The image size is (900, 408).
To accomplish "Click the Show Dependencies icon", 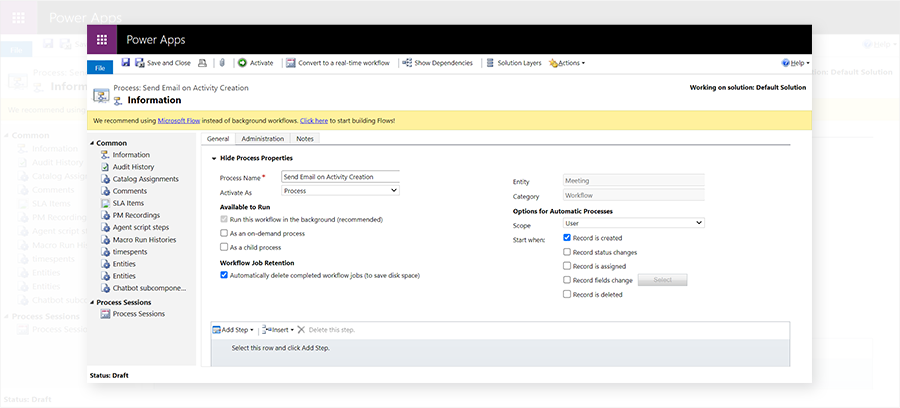I will click(x=407, y=63).
